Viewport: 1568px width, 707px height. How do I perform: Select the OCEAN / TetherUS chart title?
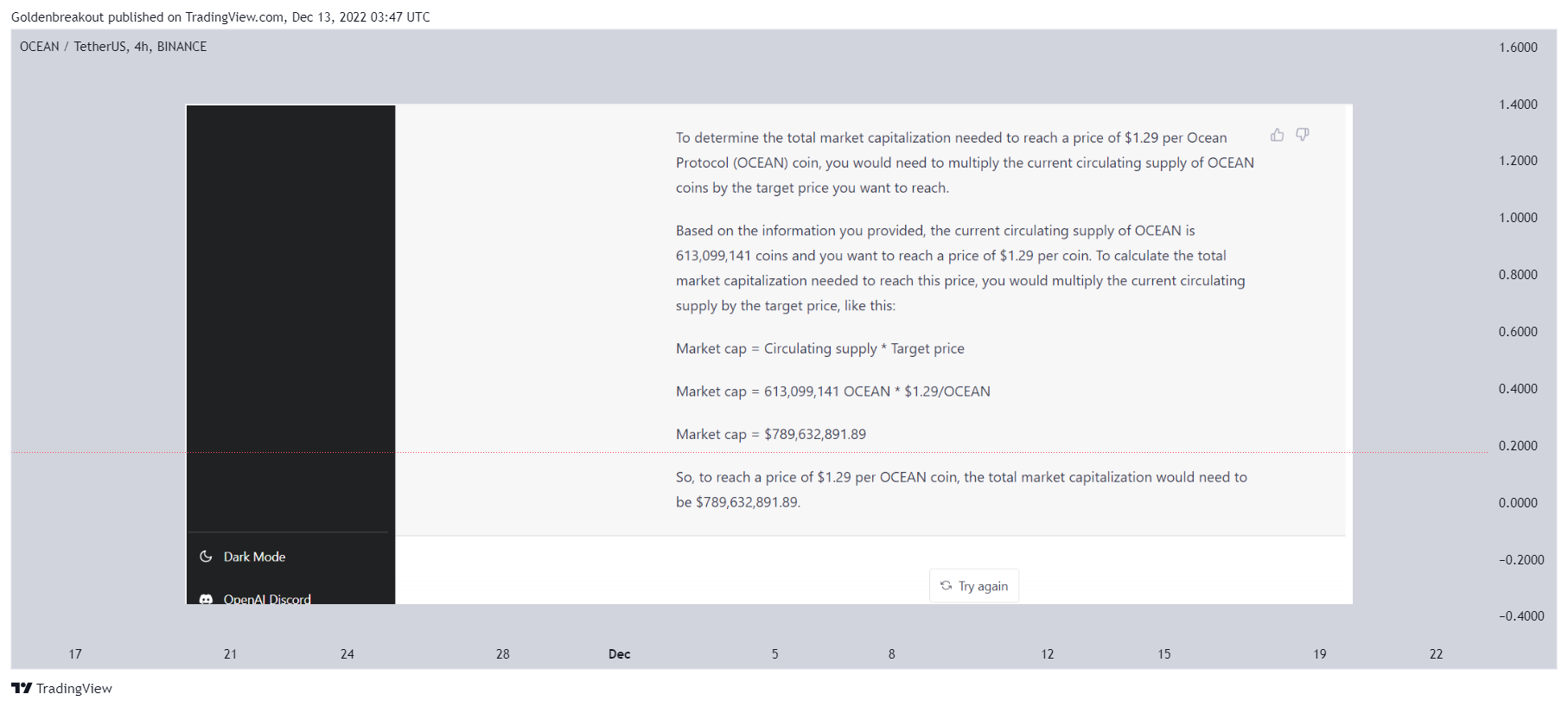pos(113,47)
